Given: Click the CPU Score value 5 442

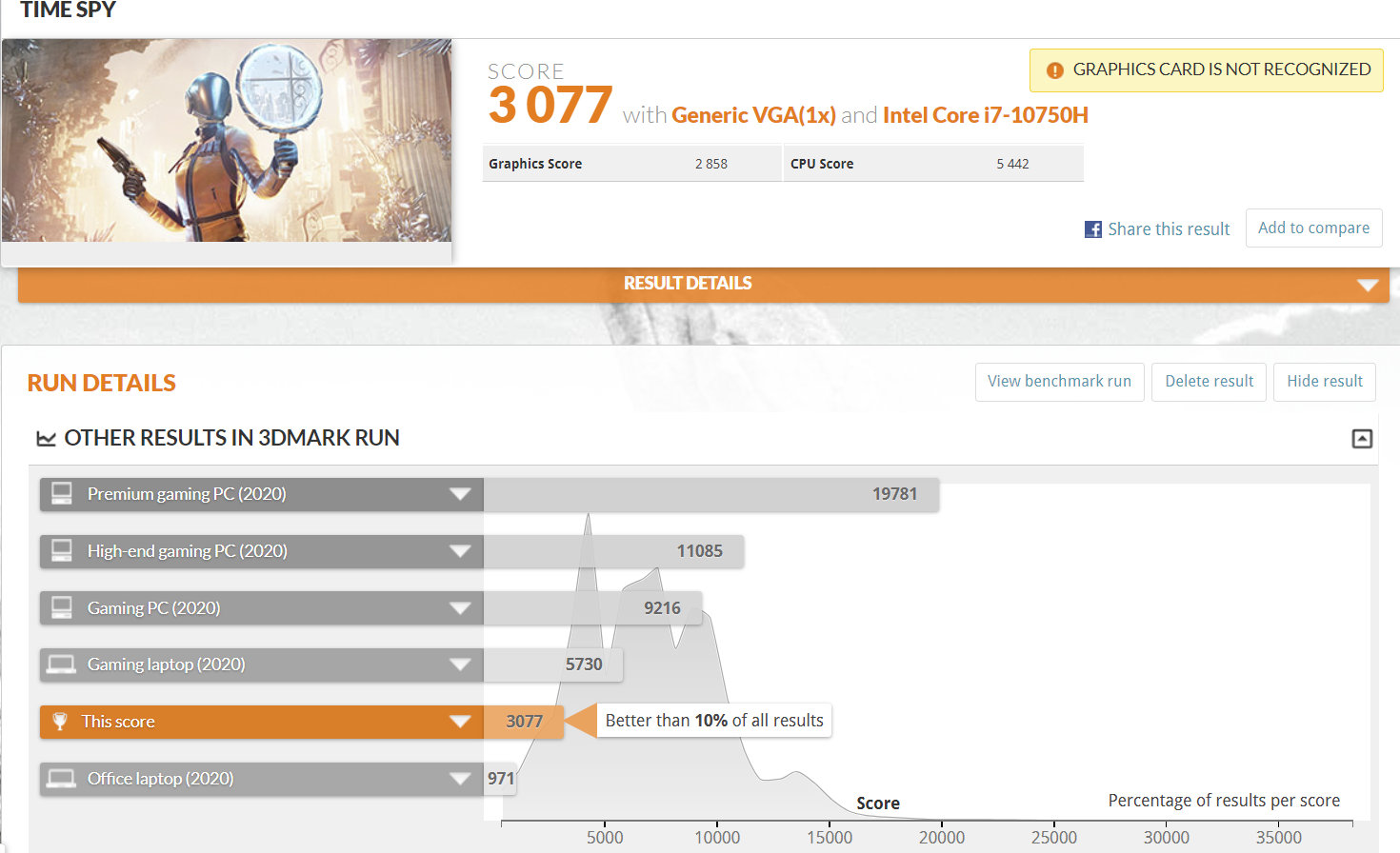Looking at the screenshot, I should [x=1012, y=164].
